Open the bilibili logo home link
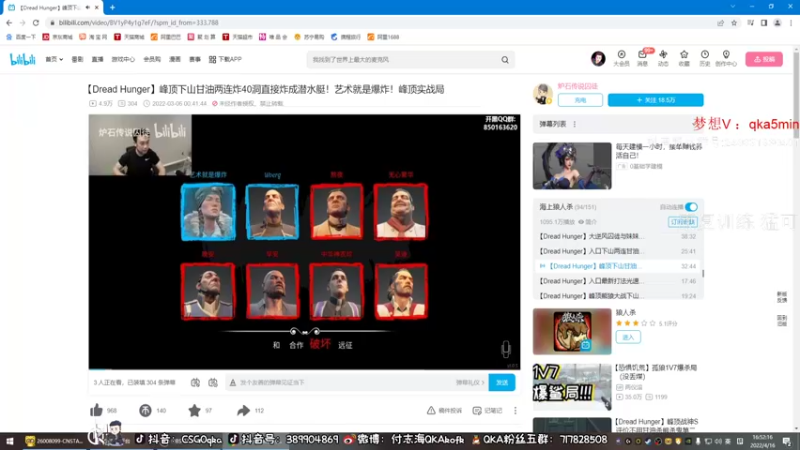 22,59
